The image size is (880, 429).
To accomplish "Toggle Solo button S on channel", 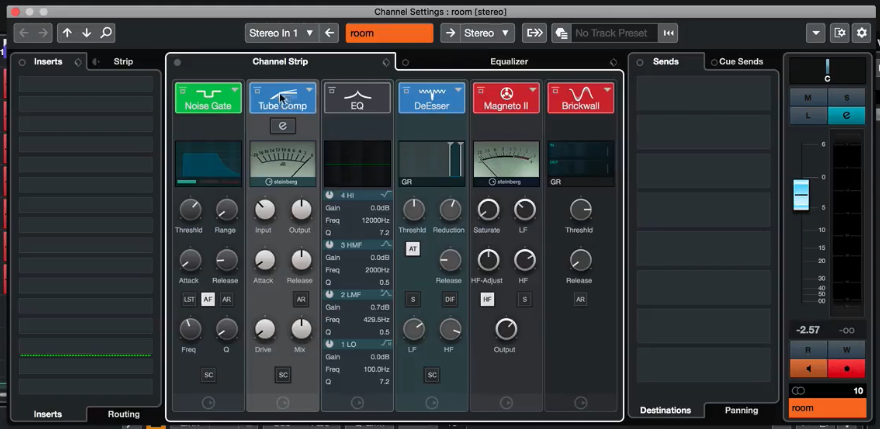I will pyautogui.click(x=846, y=98).
